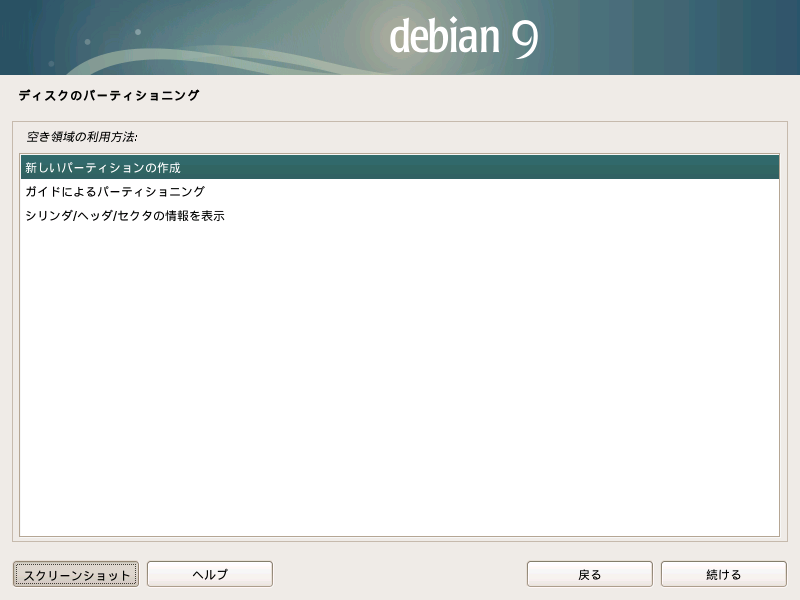This screenshot has width=800, height=600.
Task: Click the white space right of ガイドによるパーティショニング
Action: pos(500,192)
